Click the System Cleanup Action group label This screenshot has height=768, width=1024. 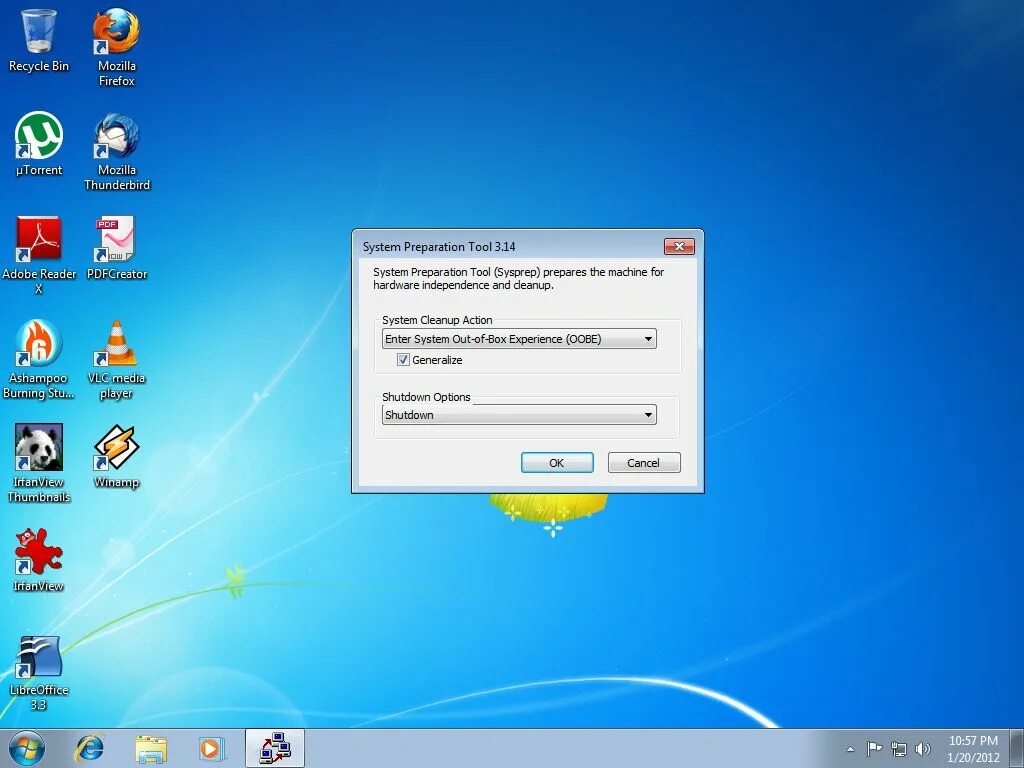coord(437,320)
